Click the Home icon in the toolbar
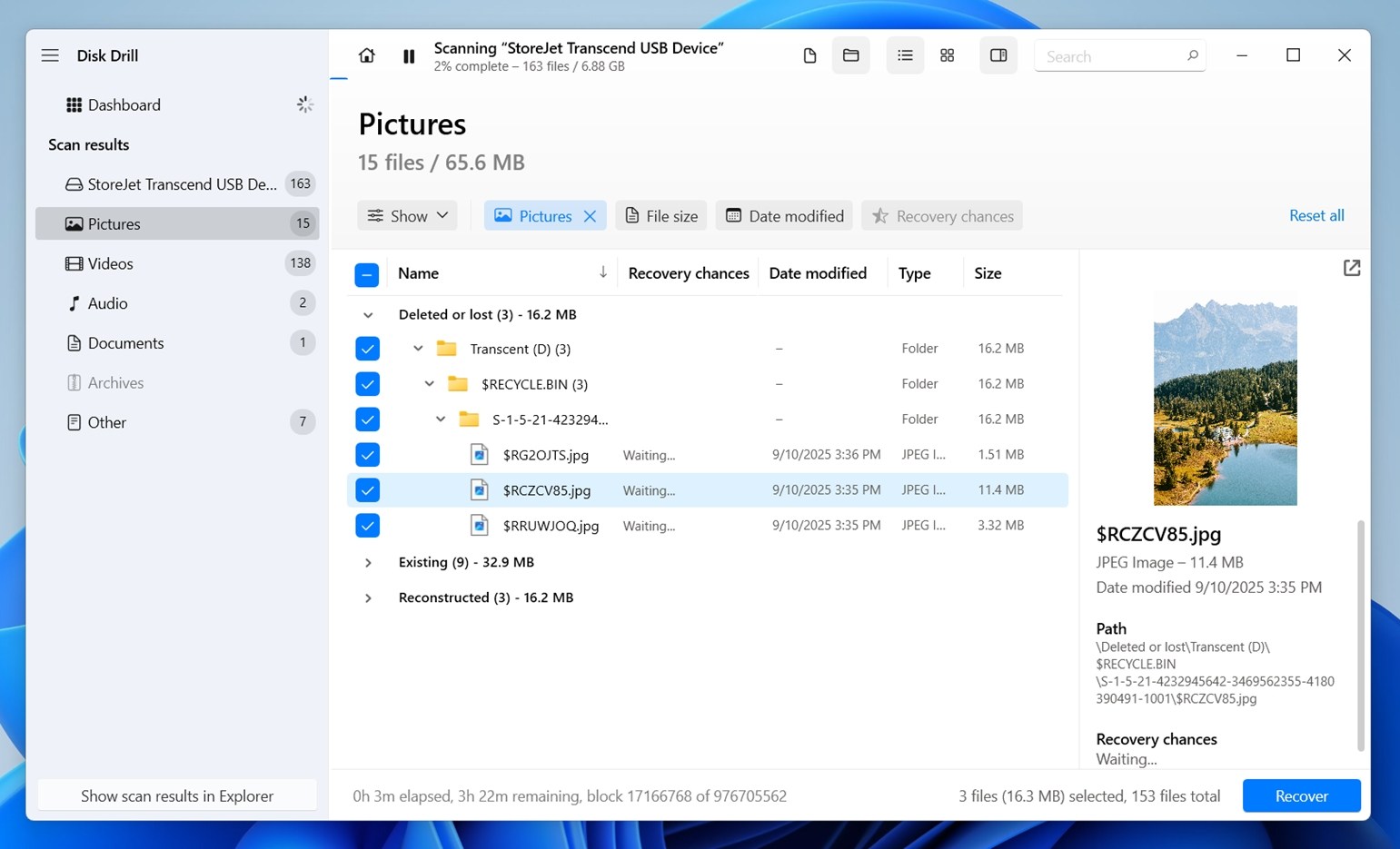 (x=366, y=55)
